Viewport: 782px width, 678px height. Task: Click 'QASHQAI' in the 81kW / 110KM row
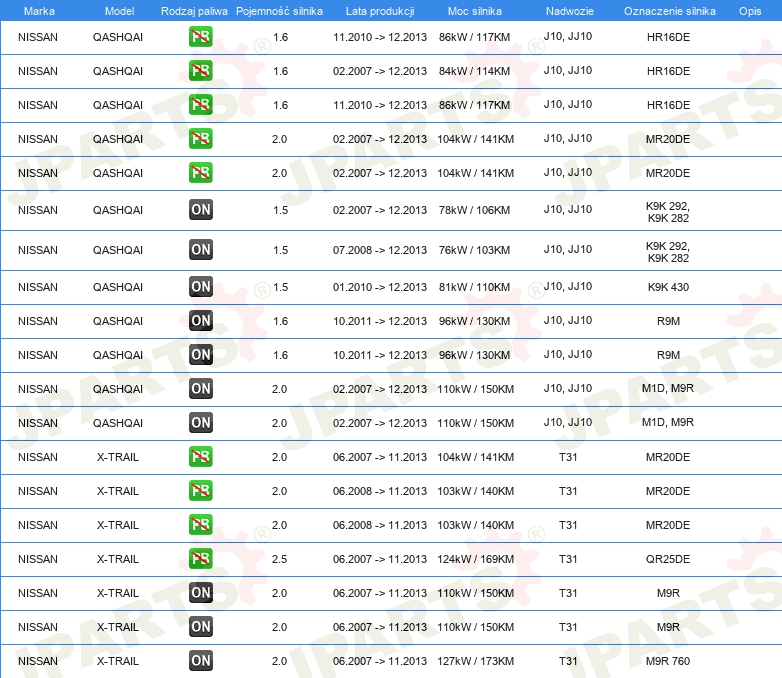pyautogui.click(x=118, y=287)
